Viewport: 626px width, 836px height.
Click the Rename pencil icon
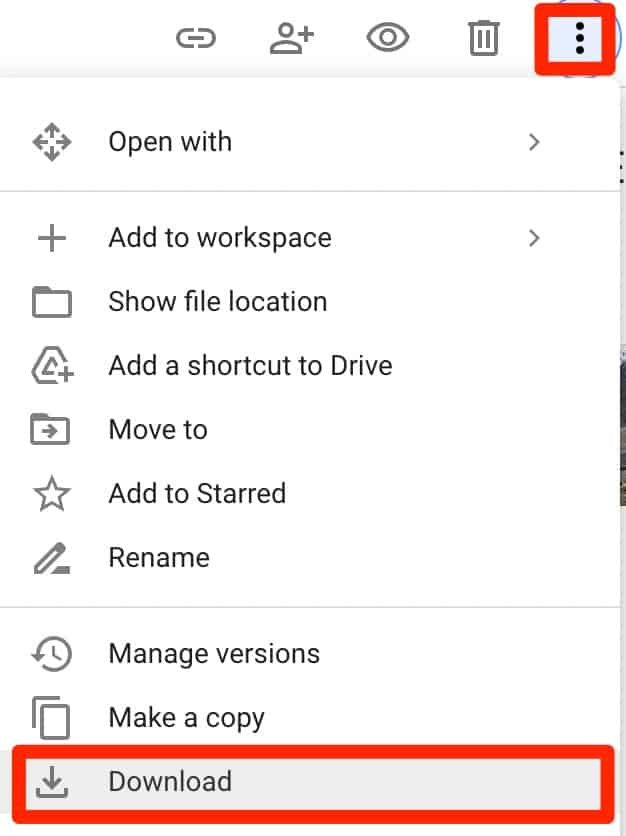(52, 557)
